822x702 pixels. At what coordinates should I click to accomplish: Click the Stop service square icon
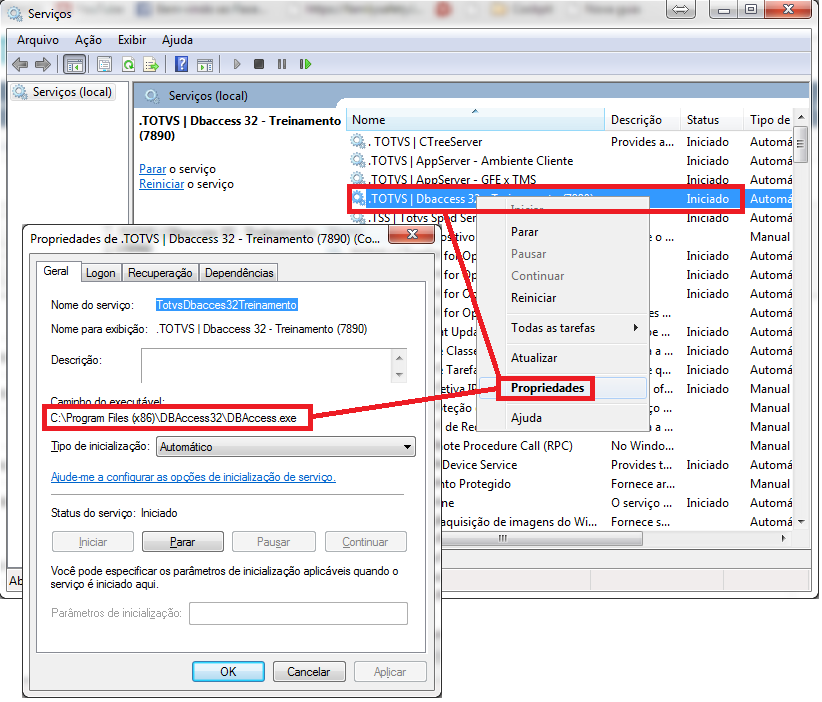259,64
